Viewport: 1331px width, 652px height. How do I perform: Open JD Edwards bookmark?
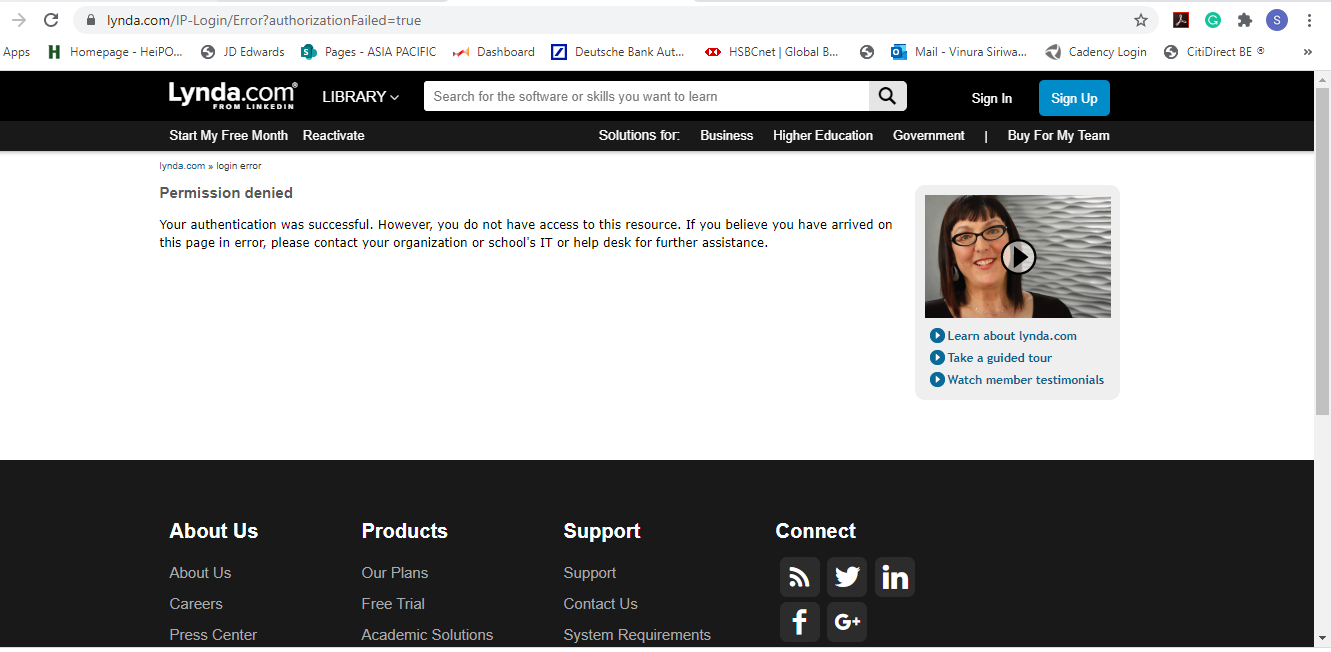[x=243, y=52]
